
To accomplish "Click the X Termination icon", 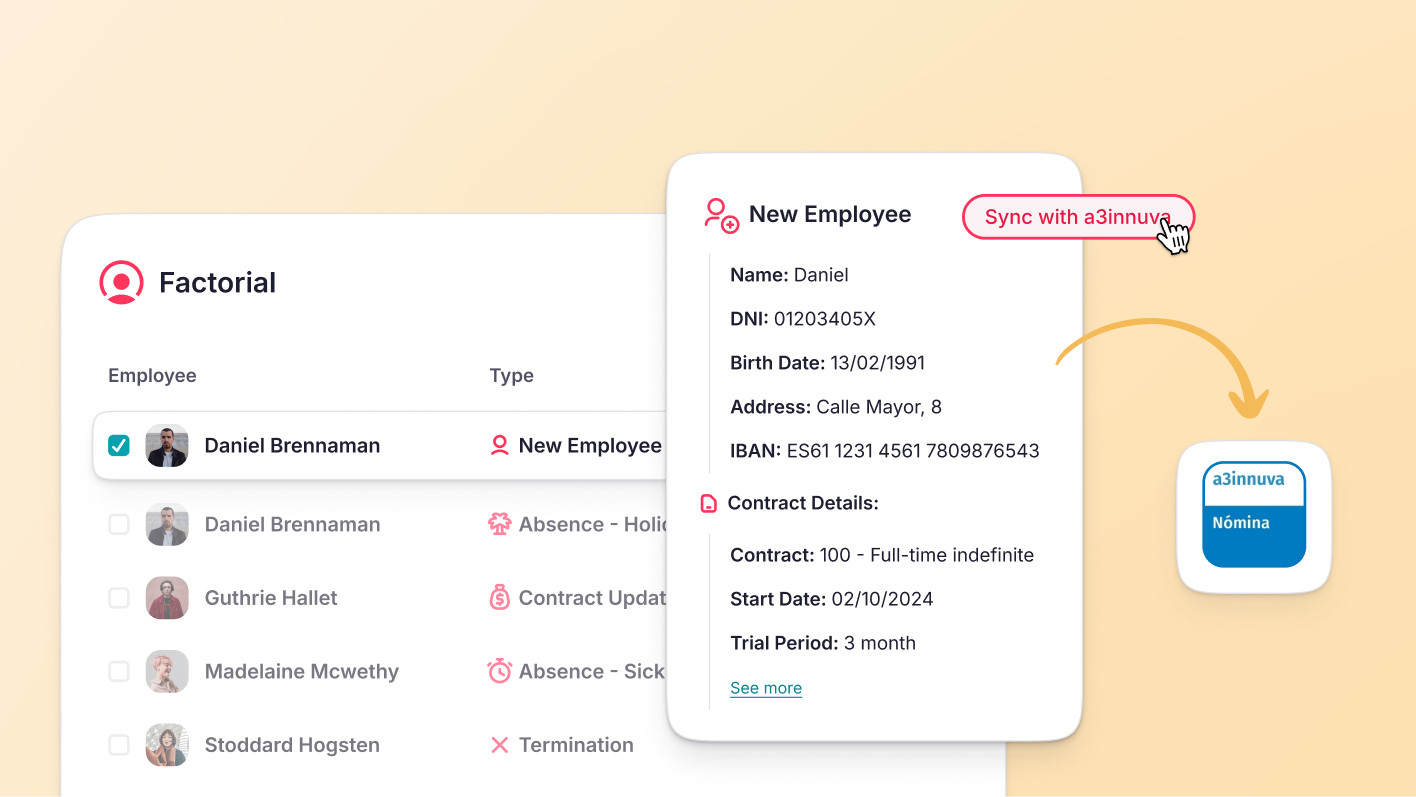I will point(500,745).
